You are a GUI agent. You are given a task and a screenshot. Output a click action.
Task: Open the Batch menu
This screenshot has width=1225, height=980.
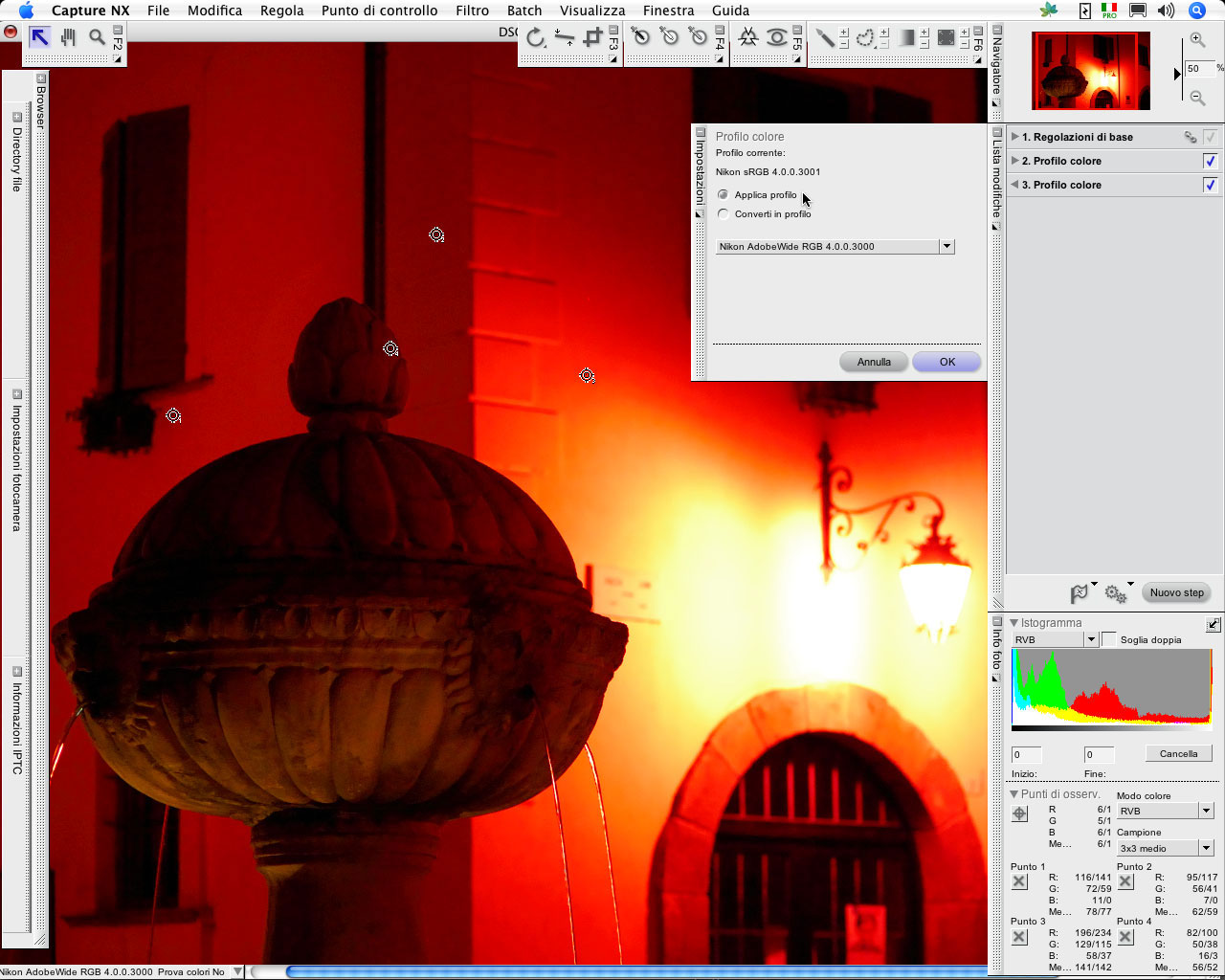coord(524,11)
